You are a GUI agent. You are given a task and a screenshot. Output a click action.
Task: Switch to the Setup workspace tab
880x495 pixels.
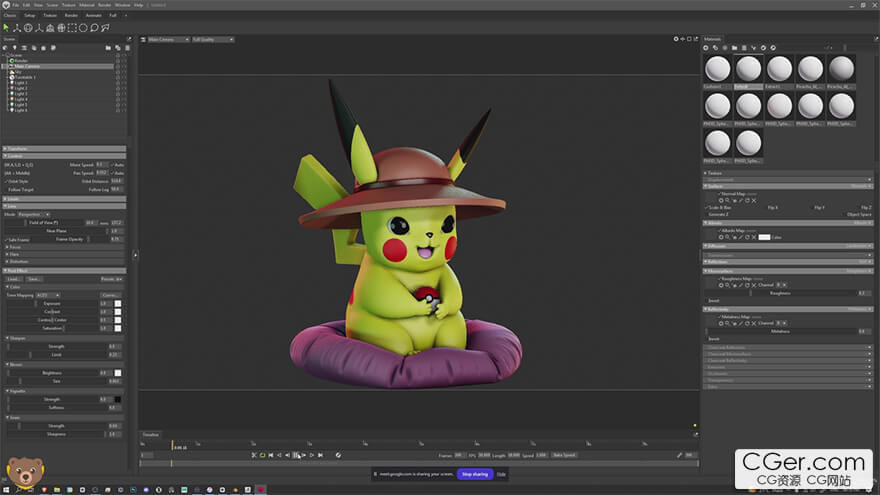point(29,16)
